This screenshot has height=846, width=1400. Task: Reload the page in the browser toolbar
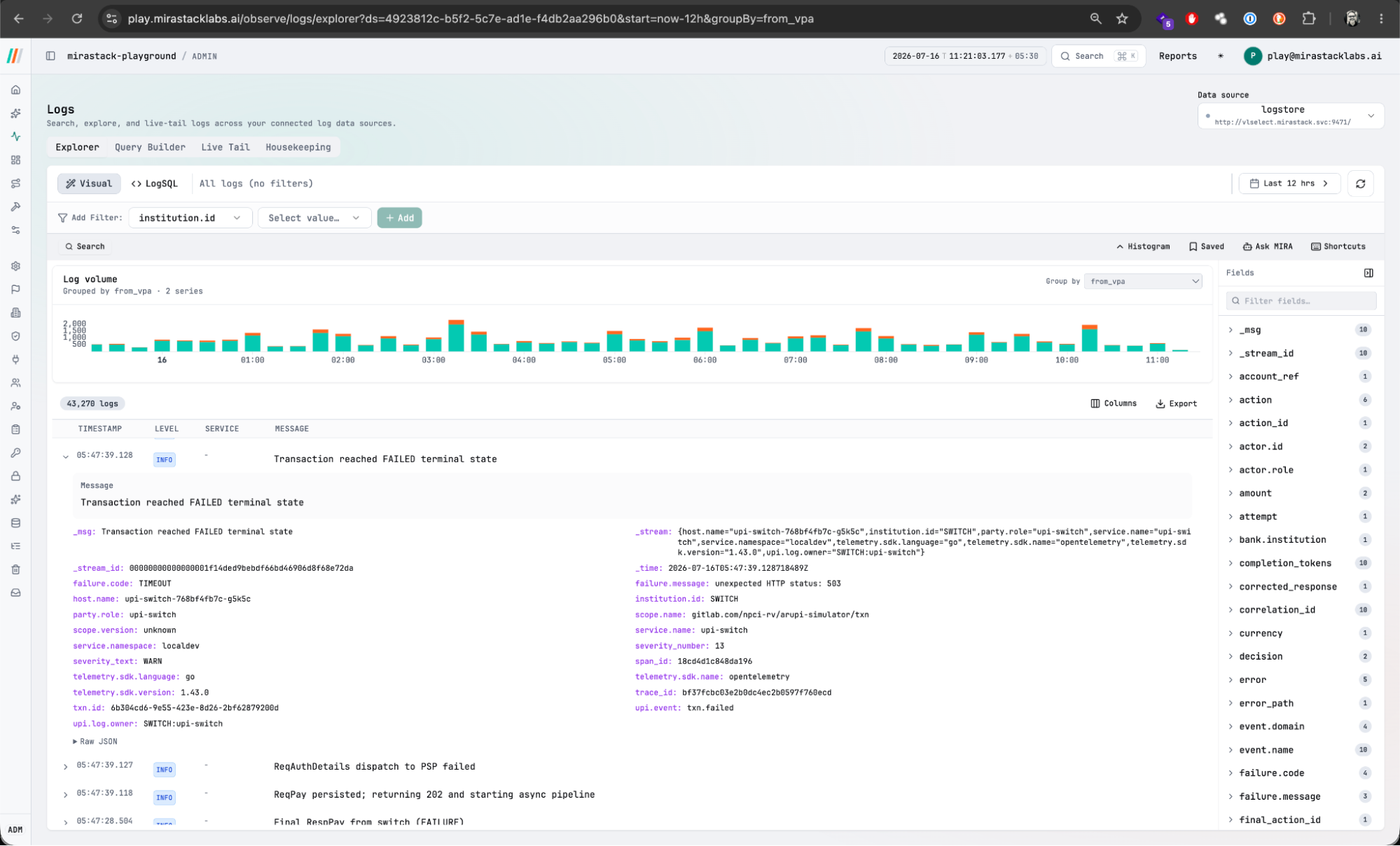point(77,19)
